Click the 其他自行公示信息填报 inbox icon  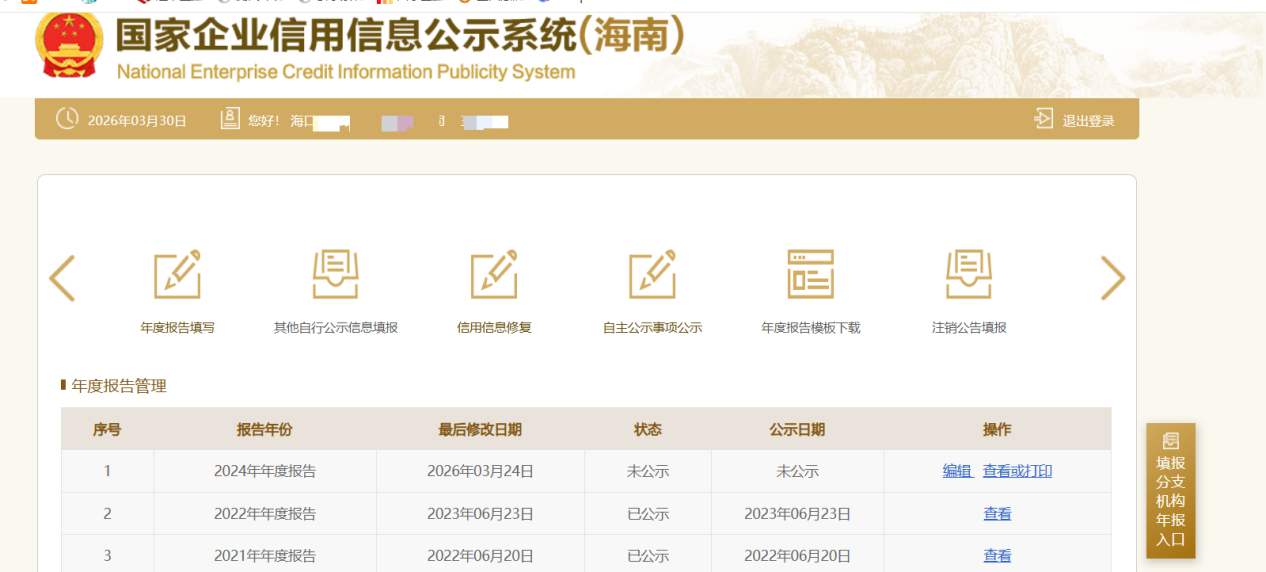click(x=335, y=275)
